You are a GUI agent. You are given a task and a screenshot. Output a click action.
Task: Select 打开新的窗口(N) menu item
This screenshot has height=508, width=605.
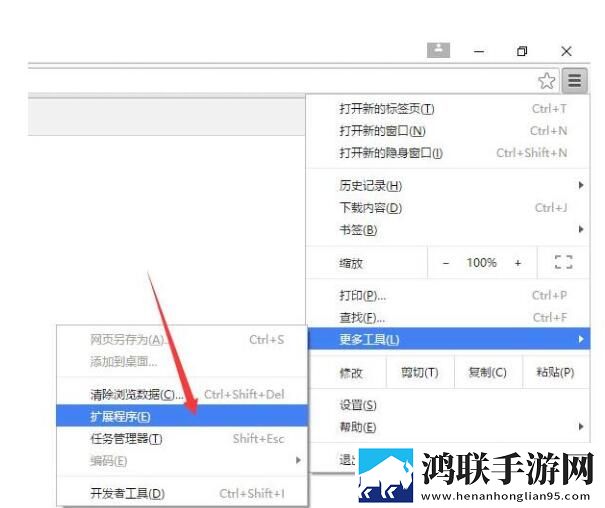[x=448, y=131]
